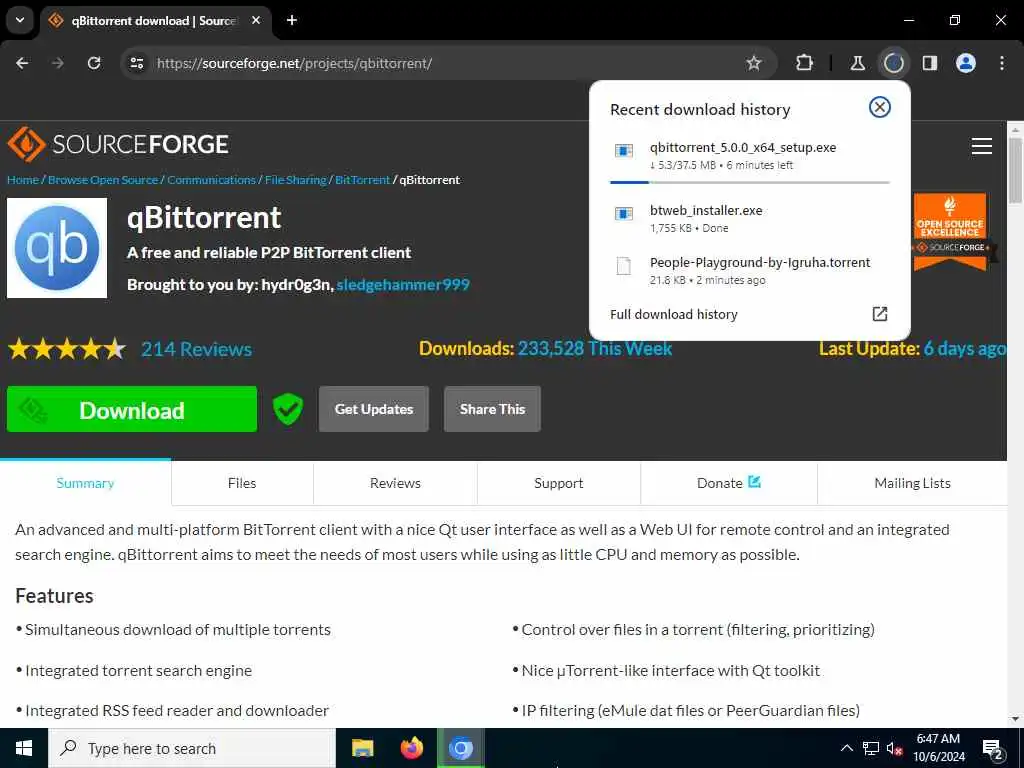Bookmark this page with the star
Screen dimensions: 1024x768
click(x=754, y=63)
